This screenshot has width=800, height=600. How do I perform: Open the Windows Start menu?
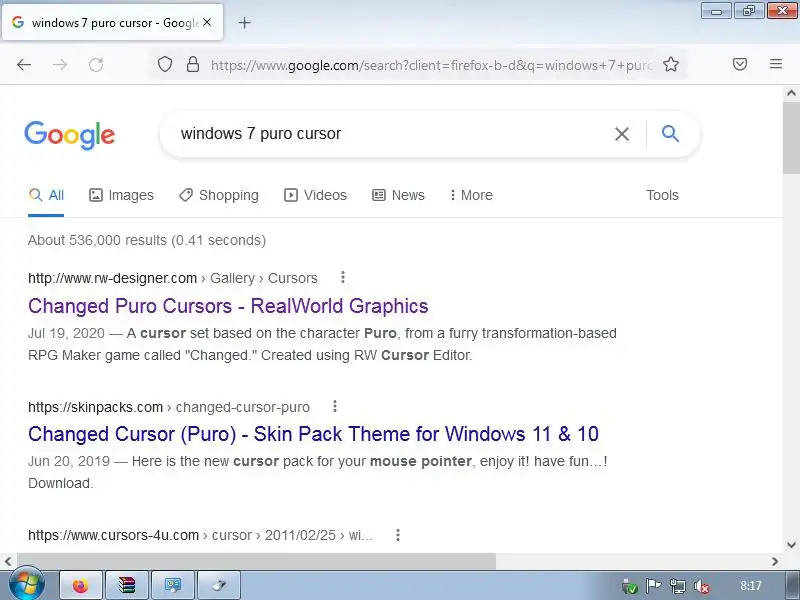coord(27,585)
